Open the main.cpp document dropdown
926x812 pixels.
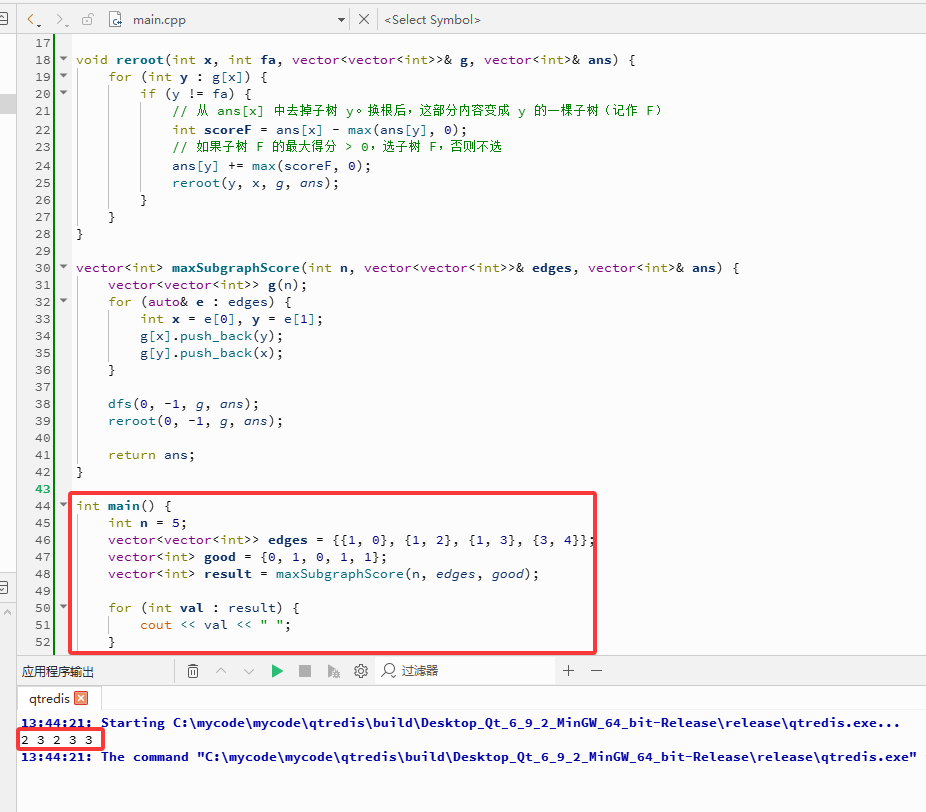click(341, 20)
